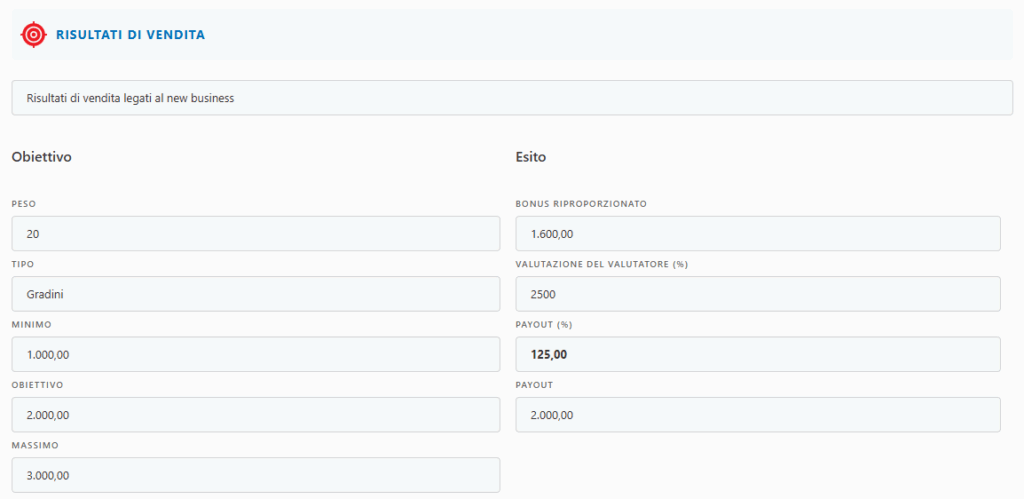Click the TIPO field label
Image resolution: width=1024 pixels, height=499 pixels.
(x=23, y=264)
